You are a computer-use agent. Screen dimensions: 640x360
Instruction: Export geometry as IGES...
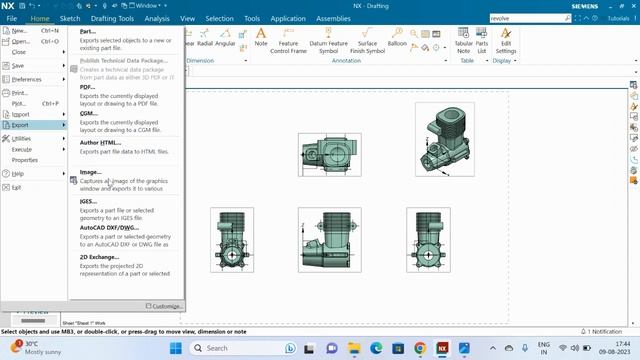point(125,209)
